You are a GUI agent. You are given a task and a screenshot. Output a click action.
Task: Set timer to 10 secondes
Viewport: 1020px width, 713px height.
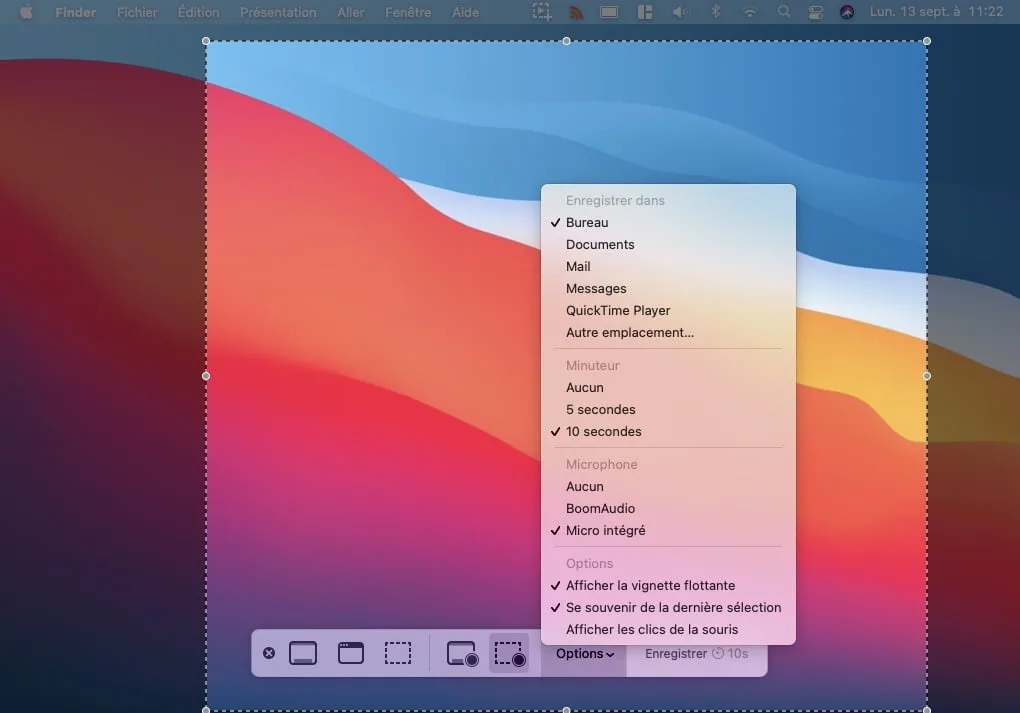pos(668,432)
